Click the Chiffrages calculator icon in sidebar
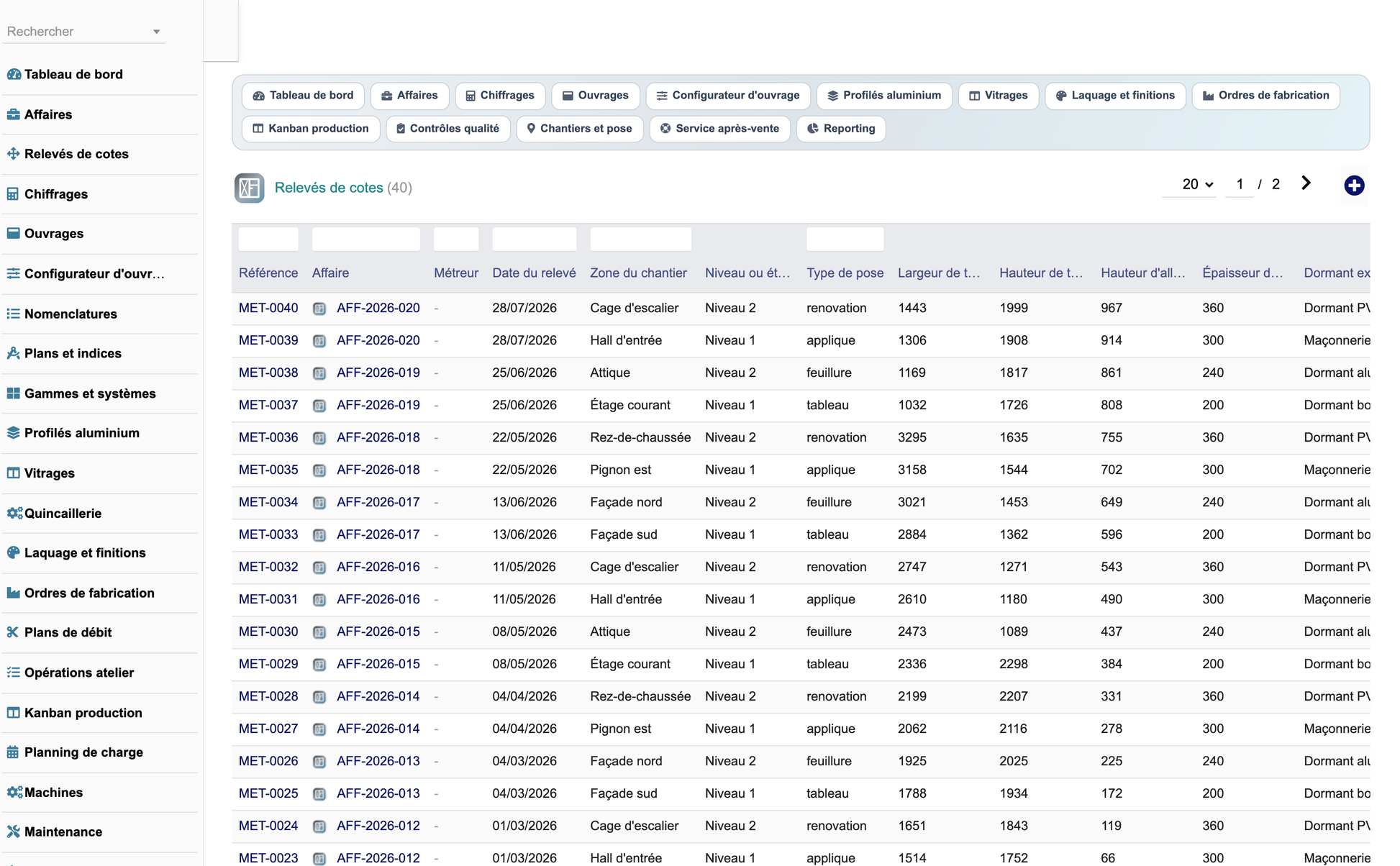 (14, 194)
